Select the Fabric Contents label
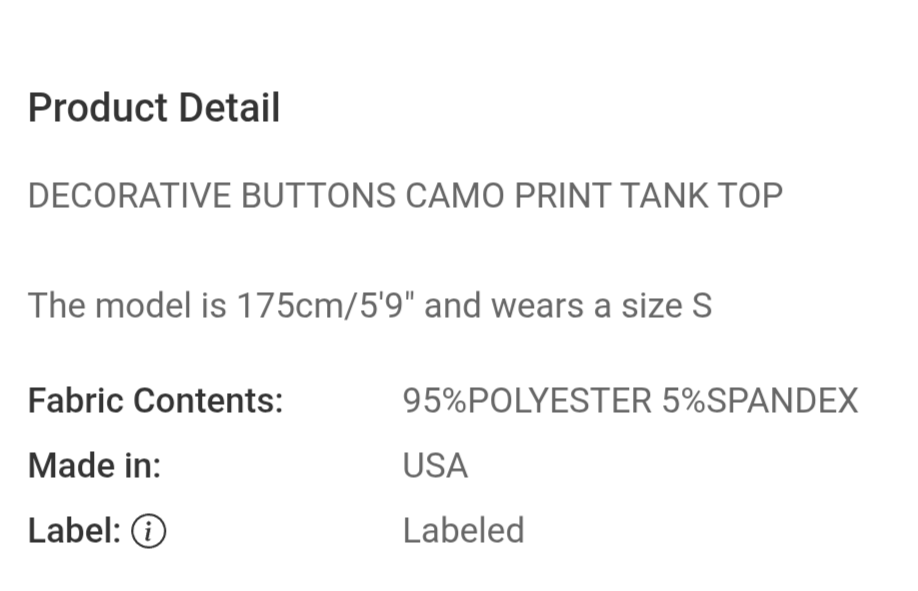 (156, 401)
